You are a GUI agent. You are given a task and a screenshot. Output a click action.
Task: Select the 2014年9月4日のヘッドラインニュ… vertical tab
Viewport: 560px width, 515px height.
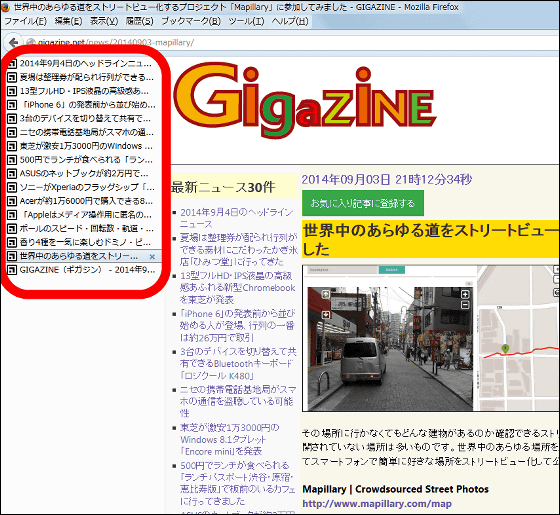coord(84,64)
